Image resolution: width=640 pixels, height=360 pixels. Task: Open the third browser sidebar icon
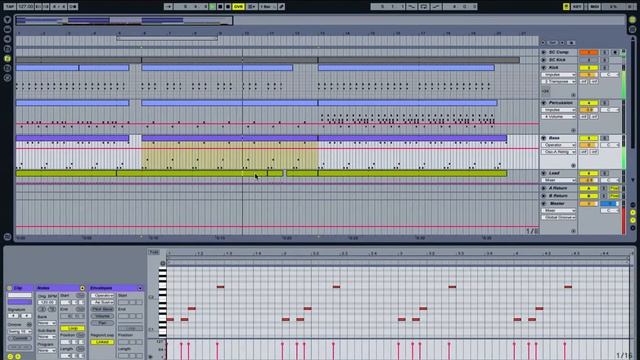[7, 39]
